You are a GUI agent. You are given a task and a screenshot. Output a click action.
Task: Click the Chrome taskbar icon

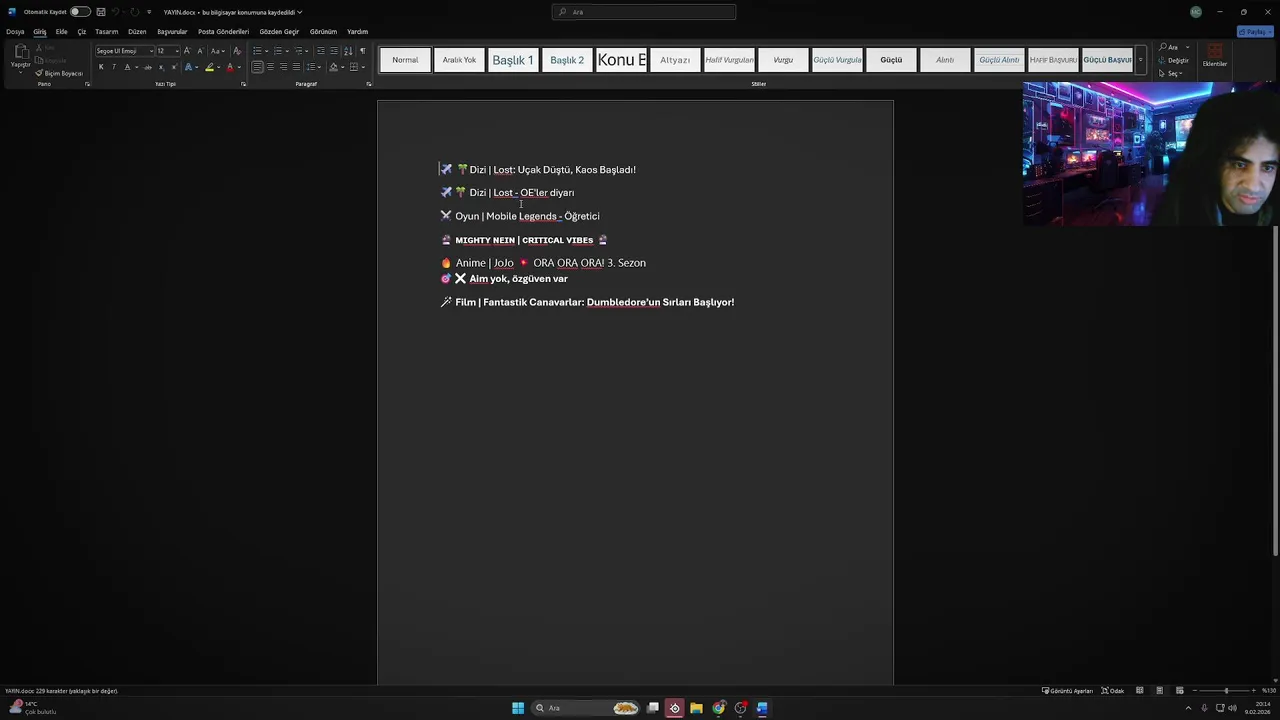point(718,708)
